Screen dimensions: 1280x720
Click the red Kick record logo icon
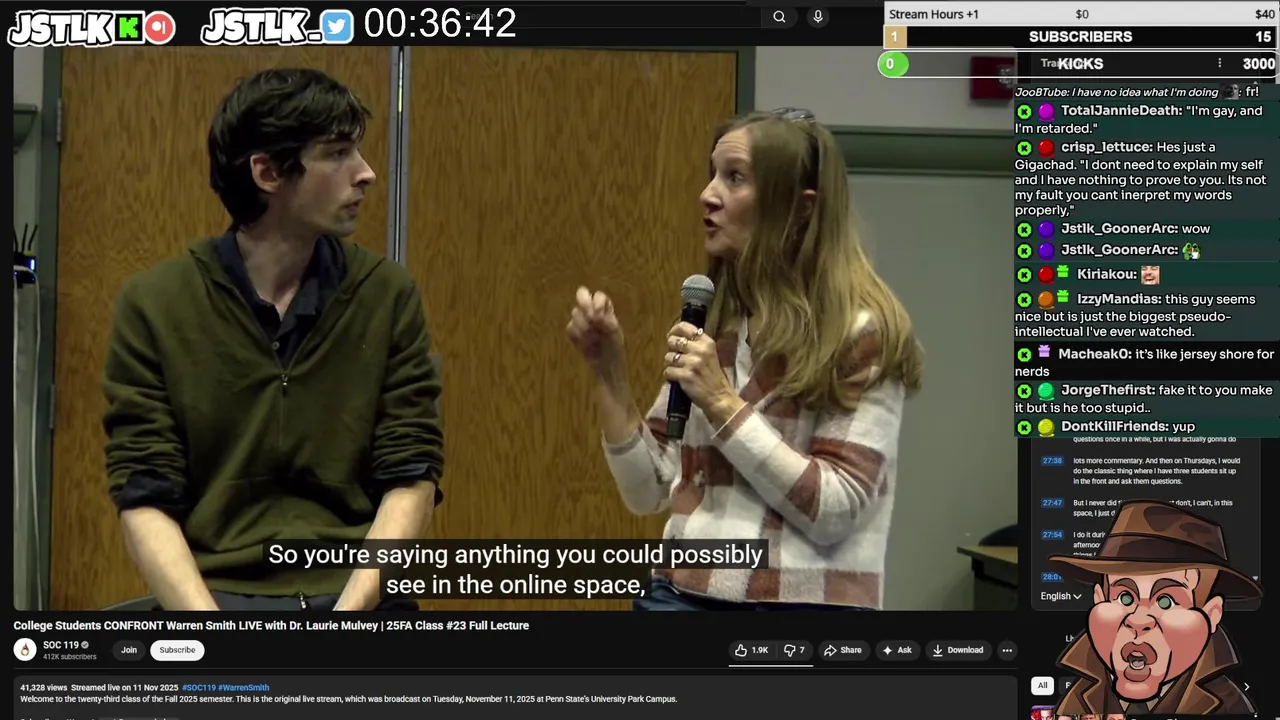click(x=159, y=28)
